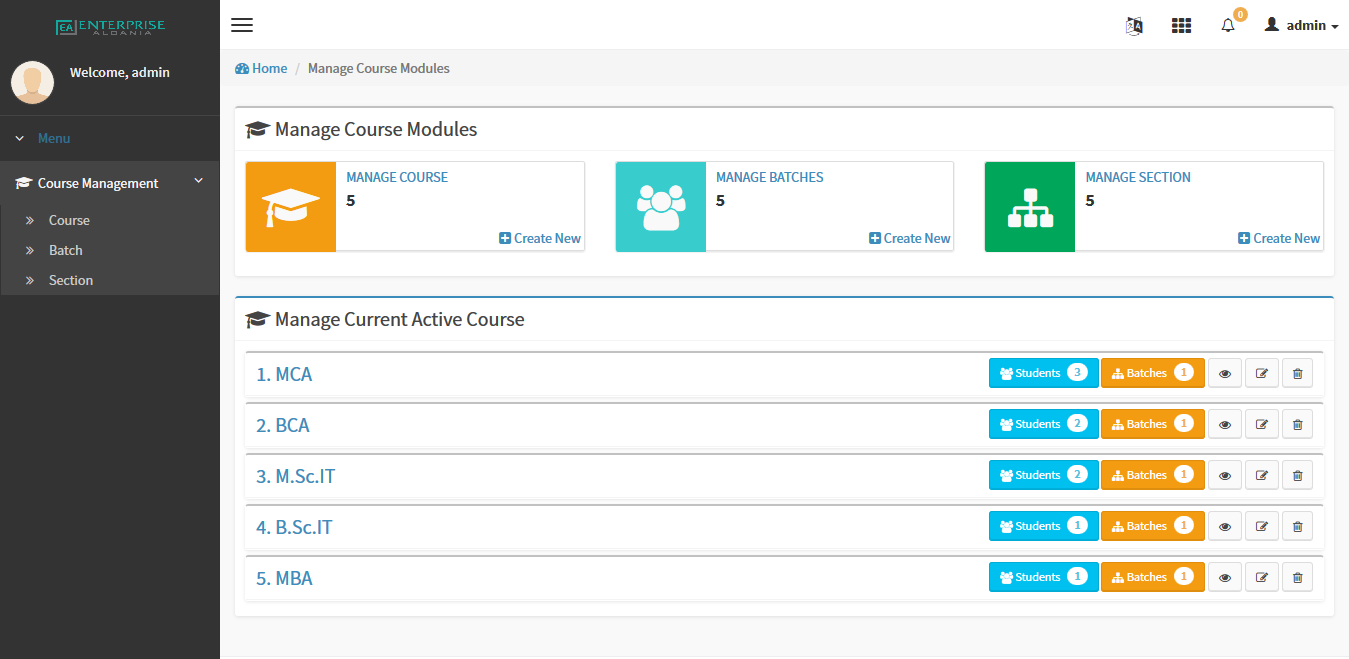Open the admin user dropdown
The image size is (1349, 659).
[1301, 26]
